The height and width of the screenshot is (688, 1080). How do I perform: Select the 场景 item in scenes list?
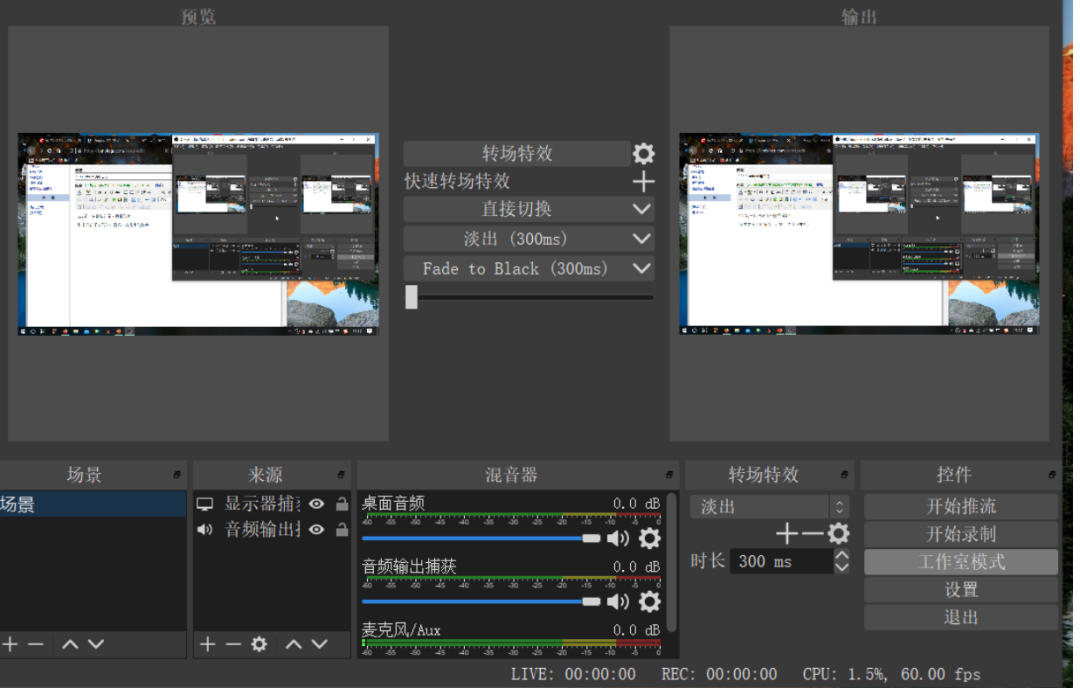[x=93, y=504]
